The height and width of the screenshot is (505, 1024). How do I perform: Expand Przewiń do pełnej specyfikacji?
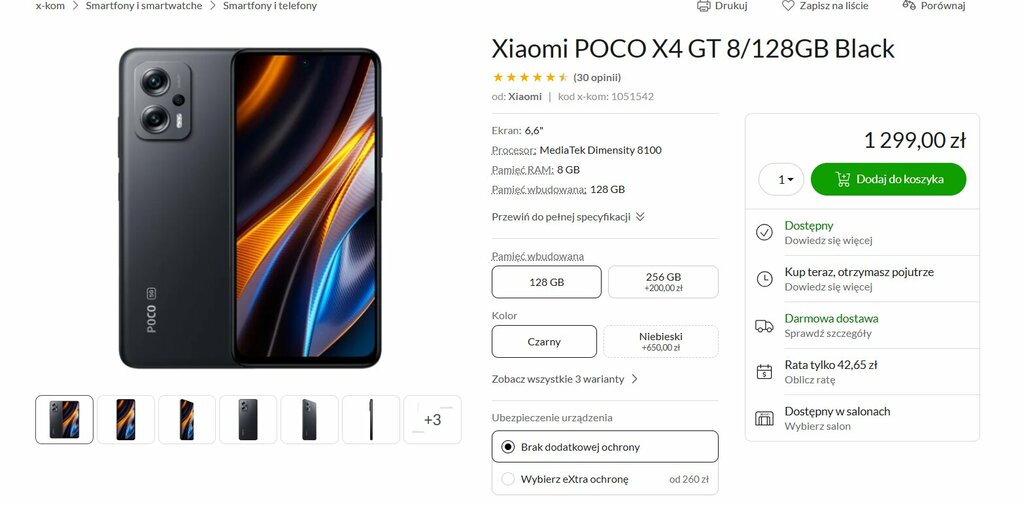568,217
